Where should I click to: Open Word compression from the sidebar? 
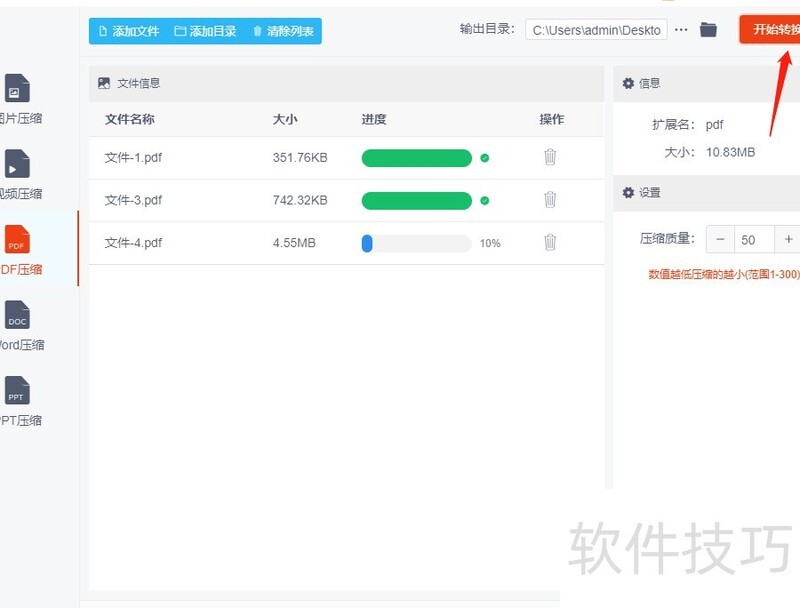(17, 316)
